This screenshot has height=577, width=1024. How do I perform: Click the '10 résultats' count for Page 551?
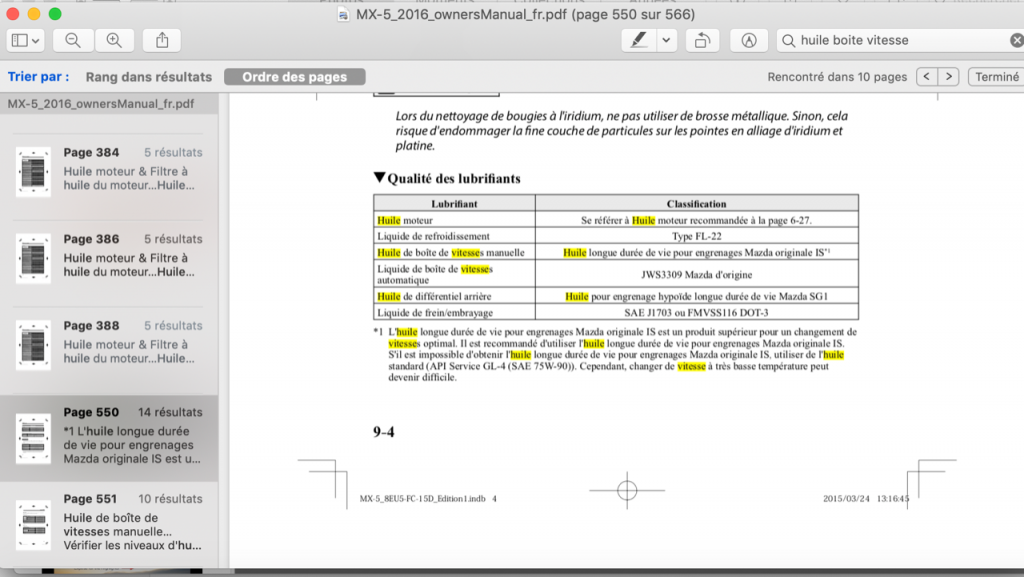click(x=170, y=499)
